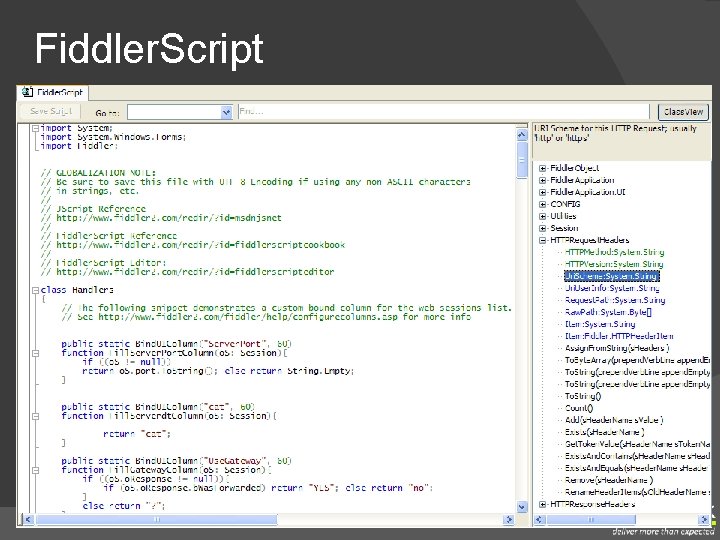This screenshot has width=720, height=540.
Task: Select ExistsAndEquals method in class tree
Action: point(637,467)
